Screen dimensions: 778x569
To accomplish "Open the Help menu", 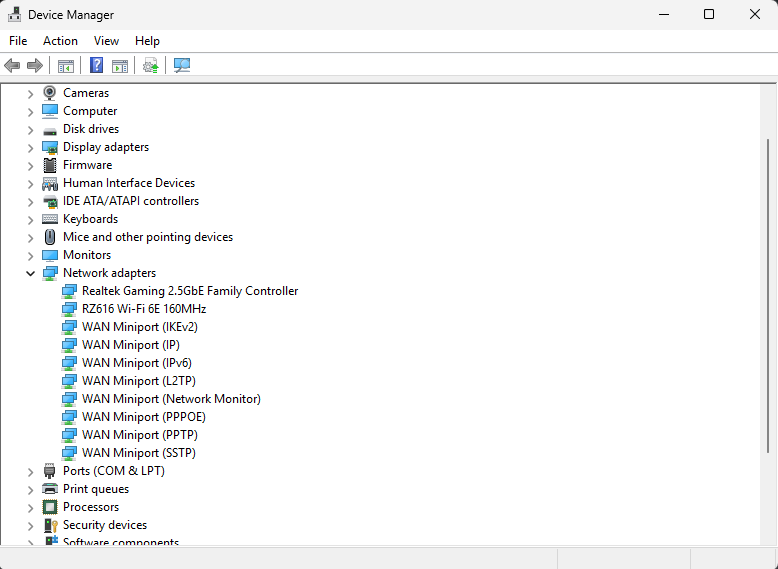I will [147, 41].
